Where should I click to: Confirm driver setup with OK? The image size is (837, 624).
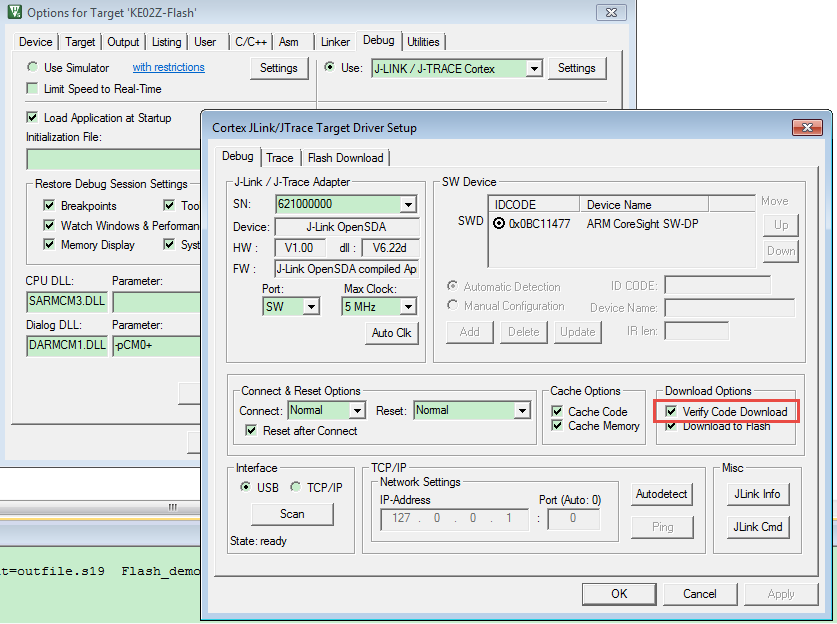pyautogui.click(x=619, y=594)
